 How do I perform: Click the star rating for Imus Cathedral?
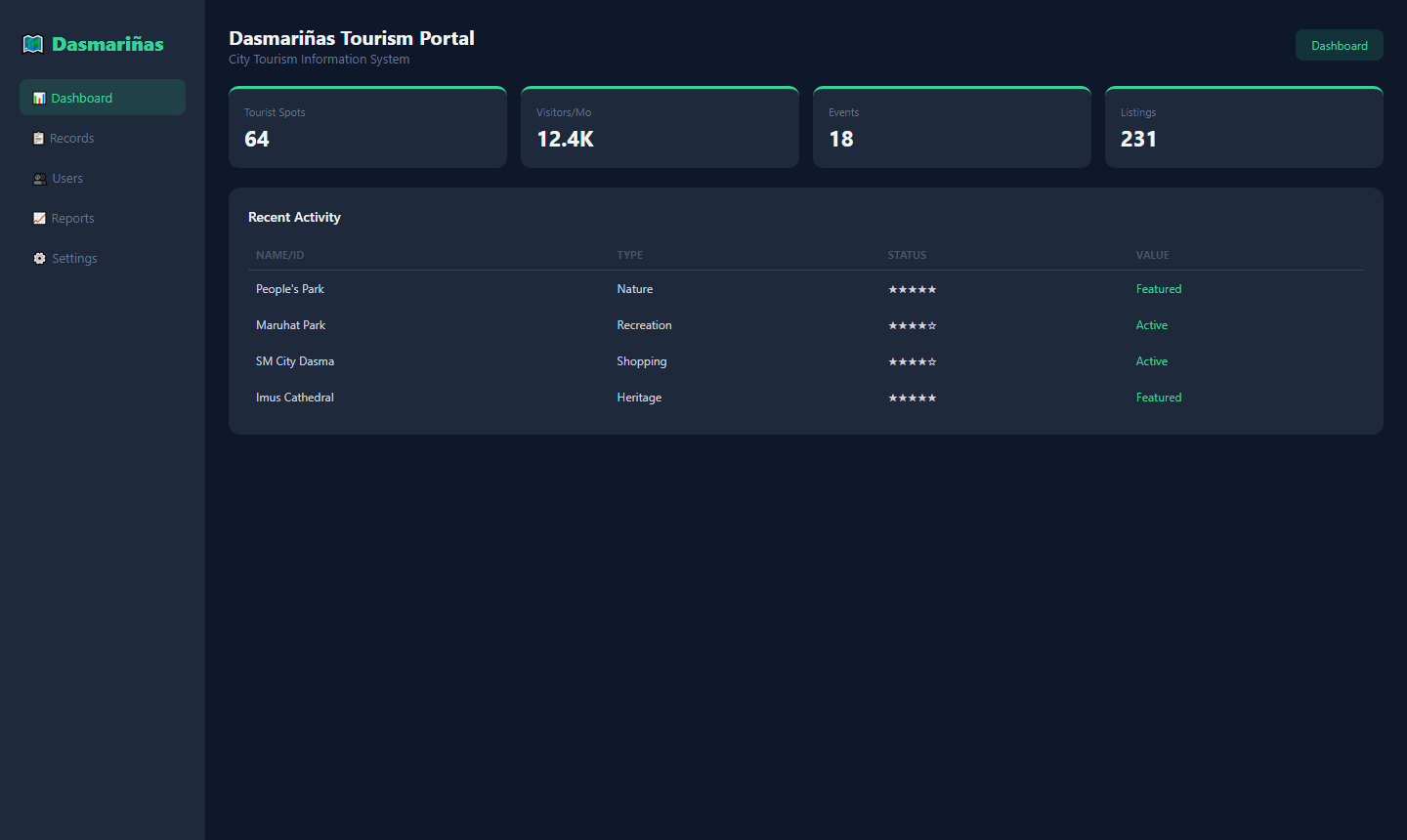click(913, 398)
